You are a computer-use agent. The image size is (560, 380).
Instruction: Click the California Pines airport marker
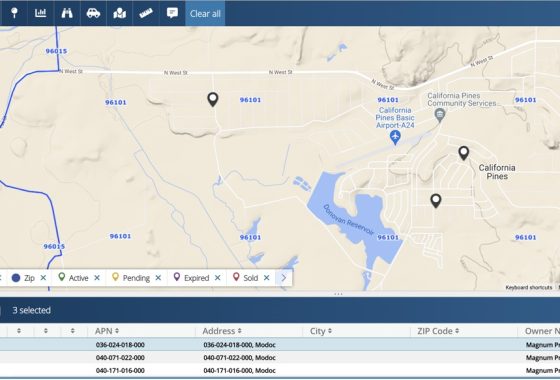coord(395,137)
